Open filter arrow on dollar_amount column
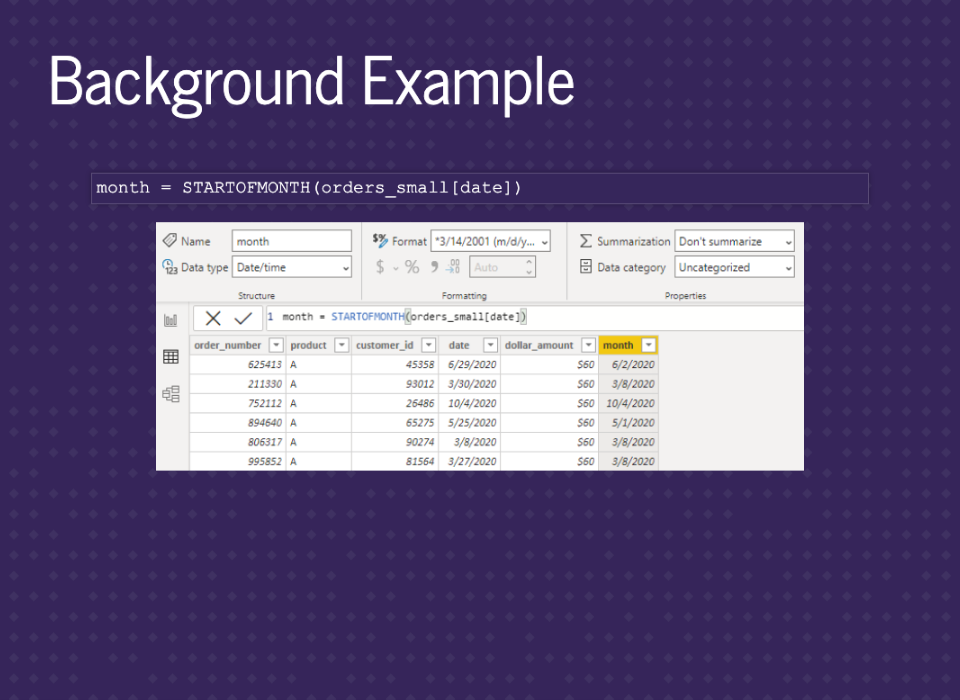 [x=588, y=345]
